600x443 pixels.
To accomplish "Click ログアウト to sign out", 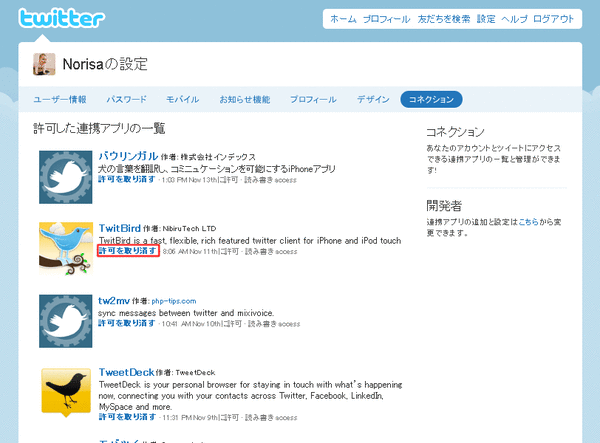I will [x=553, y=19].
